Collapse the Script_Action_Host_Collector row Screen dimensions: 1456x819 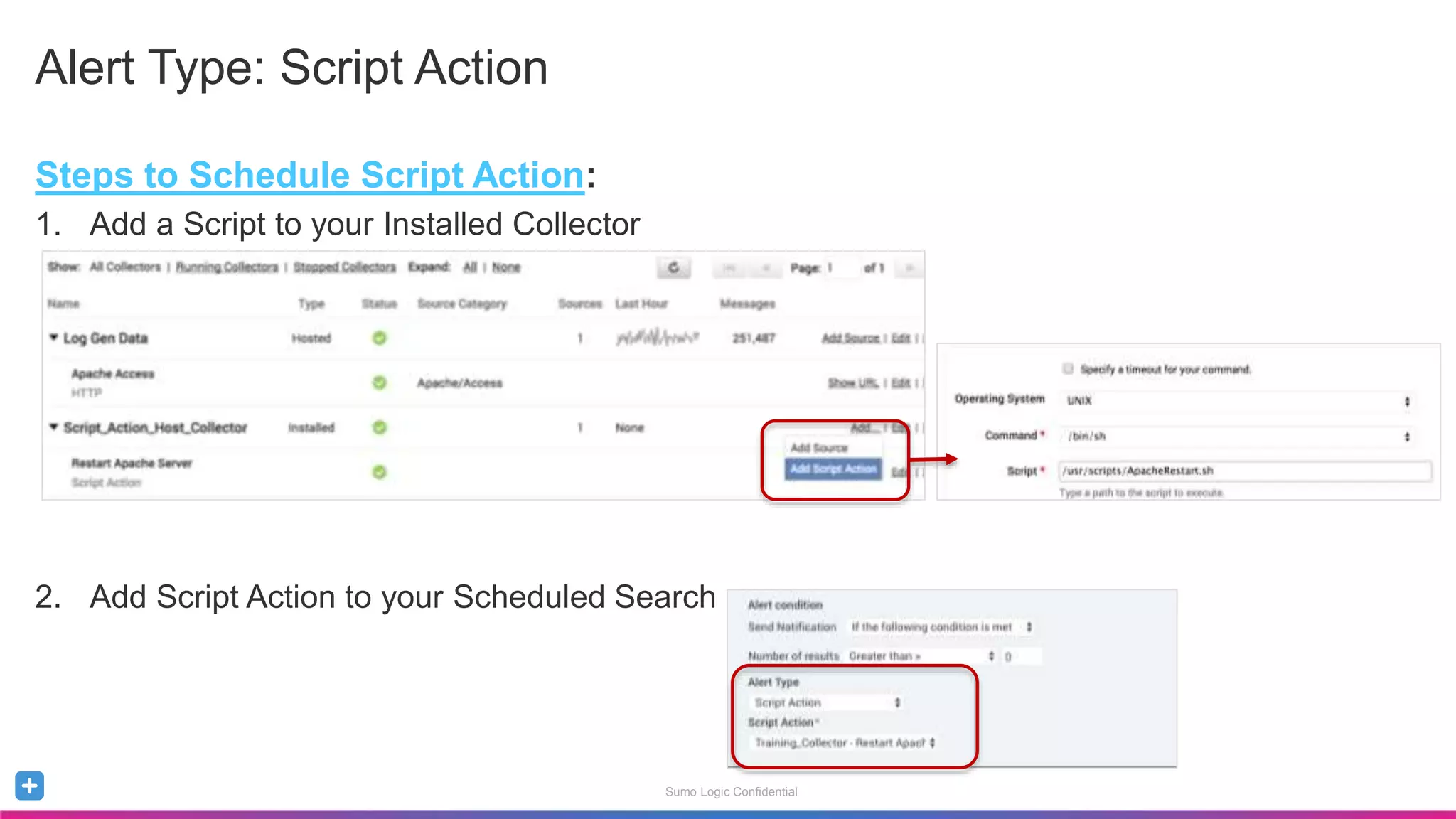point(53,427)
